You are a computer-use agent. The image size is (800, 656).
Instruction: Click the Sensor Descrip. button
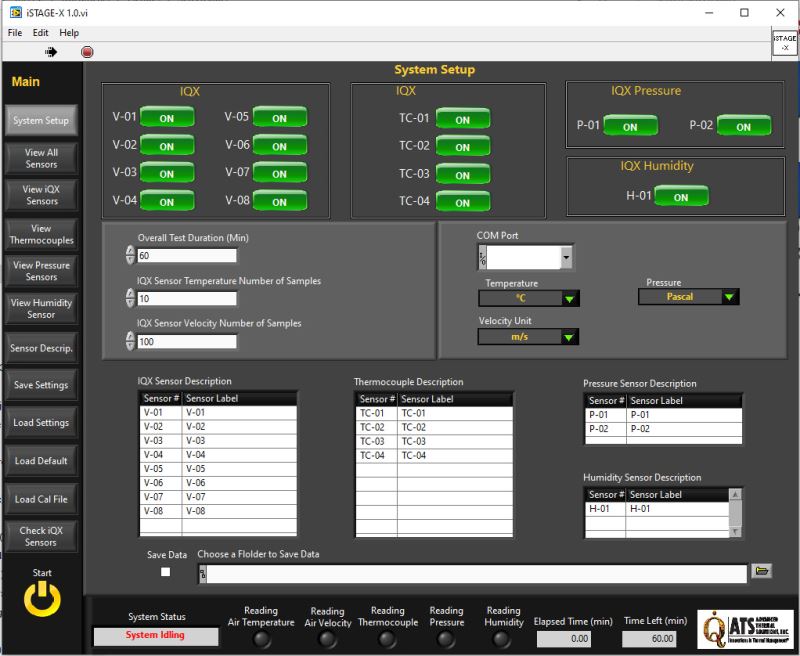click(x=41, y=348)
